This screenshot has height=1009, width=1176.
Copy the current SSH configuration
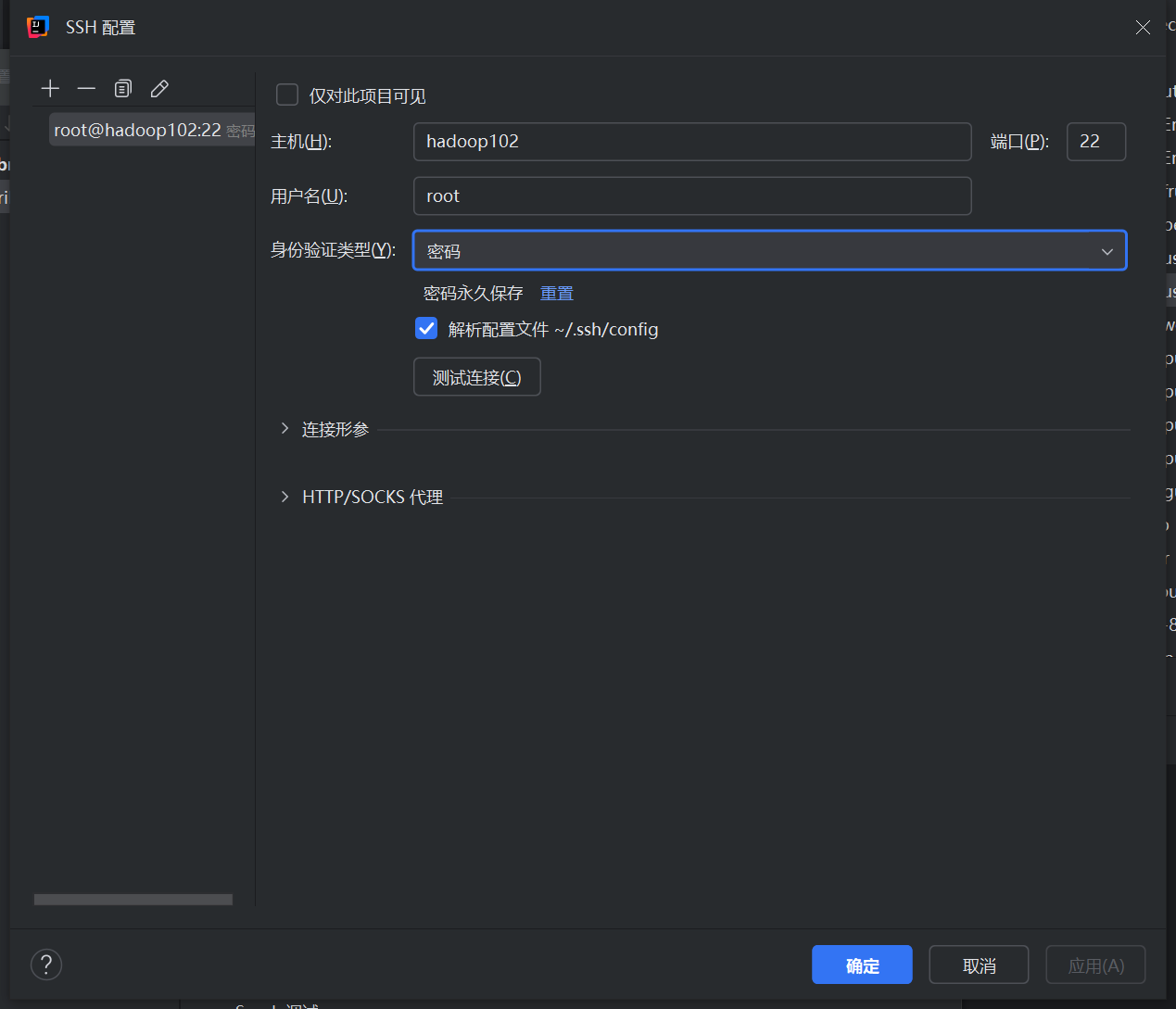(x=122, y=87)
